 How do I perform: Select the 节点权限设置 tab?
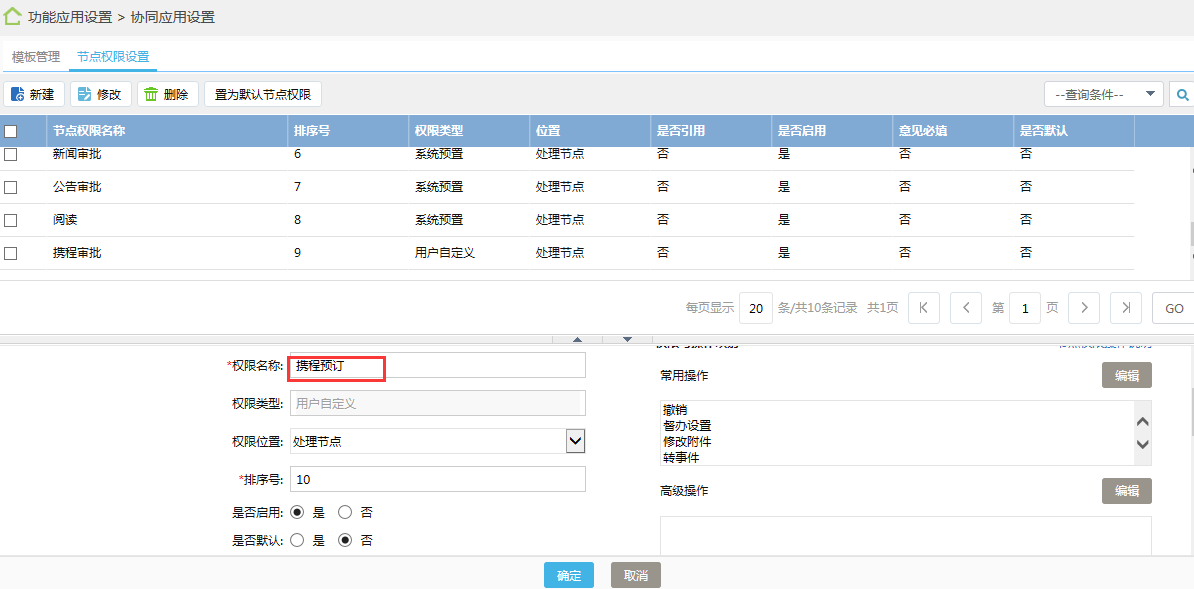point(113,57)
